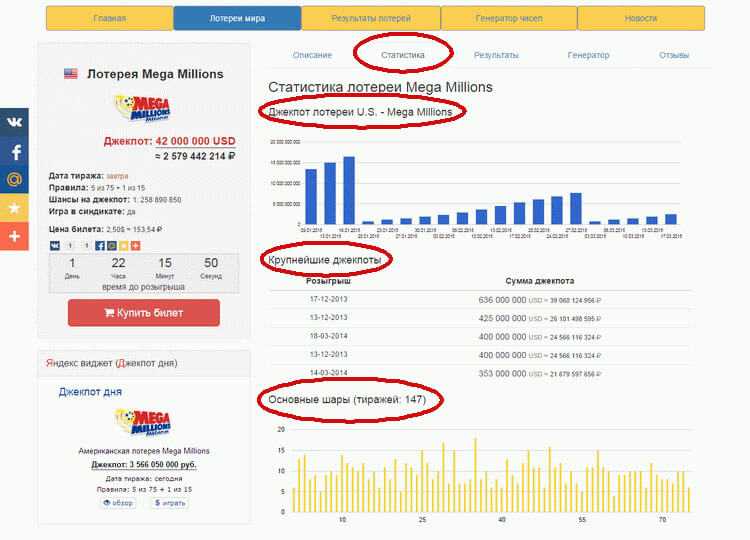750x540 pixels.
Task: Click Джекпот лотереи U.S. - Mega Millions heading
Action: point(360,112)
